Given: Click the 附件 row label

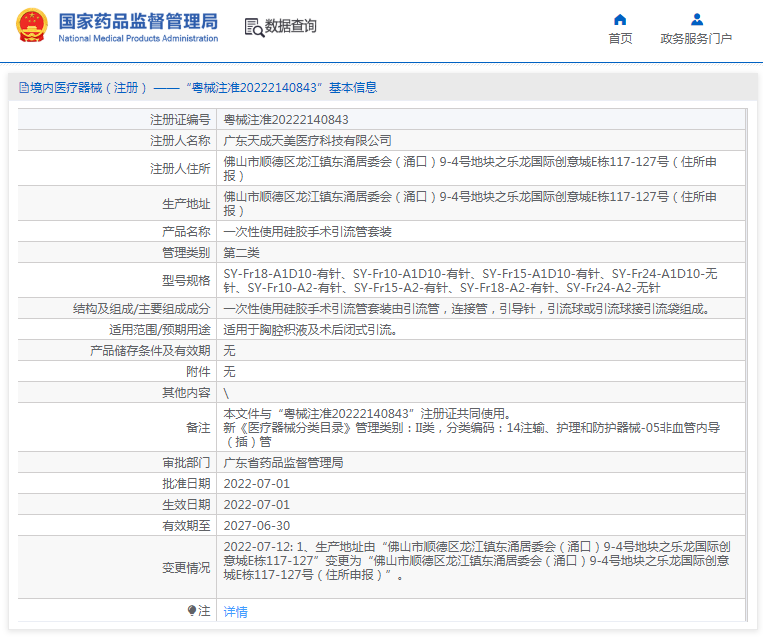Looking at the screenshot, I should (x=198, y=371).
